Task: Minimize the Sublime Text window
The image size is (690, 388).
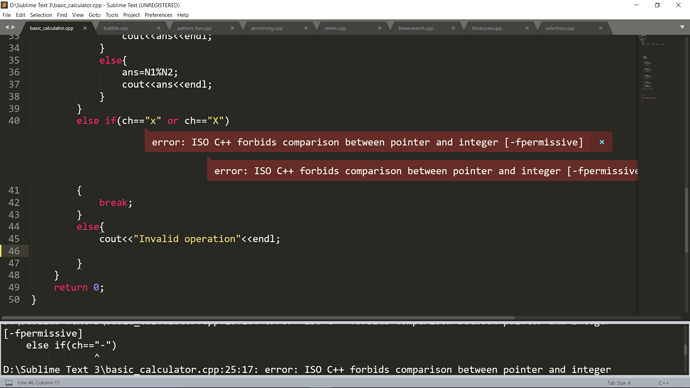Action: 636,5
